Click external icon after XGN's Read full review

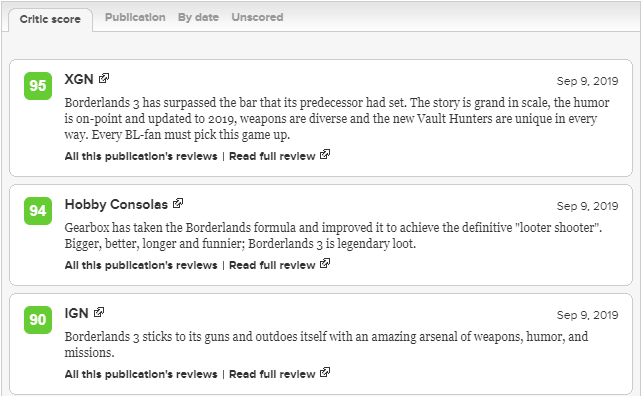[325, 154]
